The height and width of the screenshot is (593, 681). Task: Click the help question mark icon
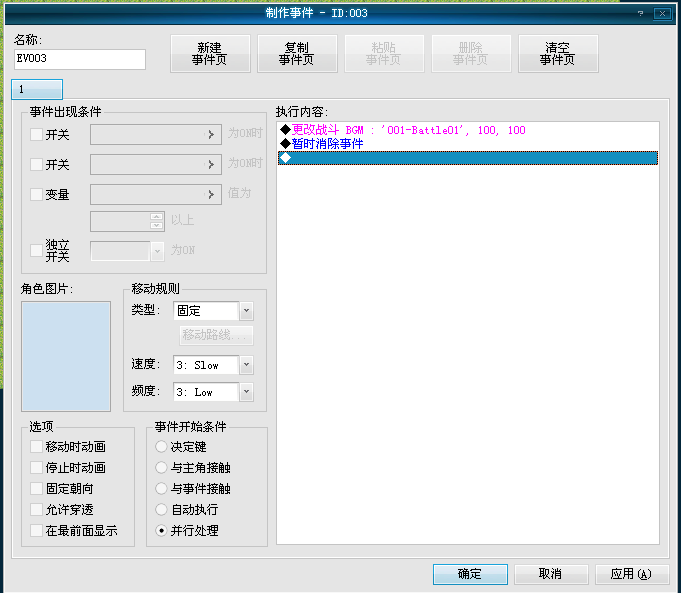click(x=640, y=13)
